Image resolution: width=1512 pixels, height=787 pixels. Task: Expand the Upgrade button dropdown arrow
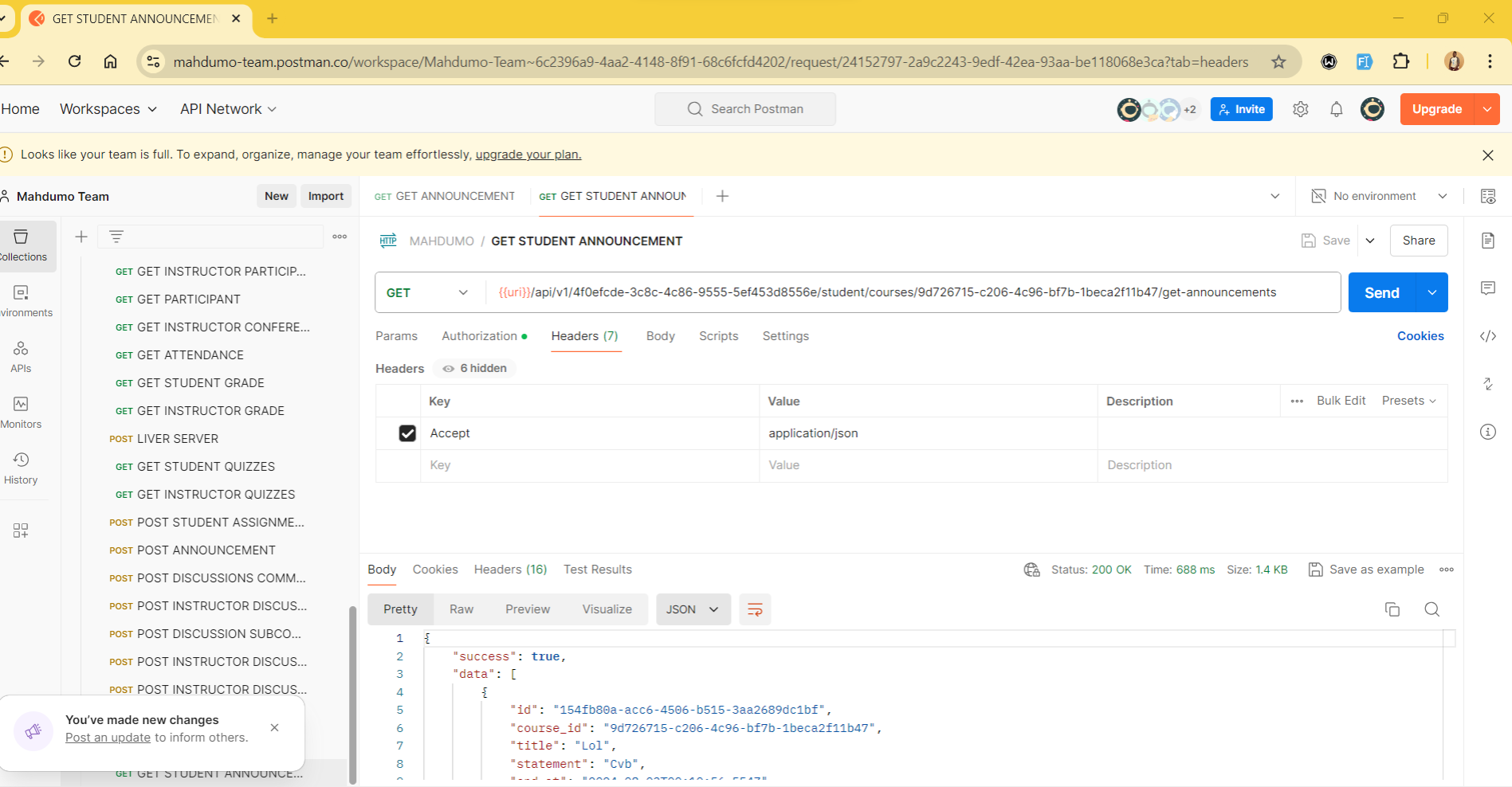1487,109
